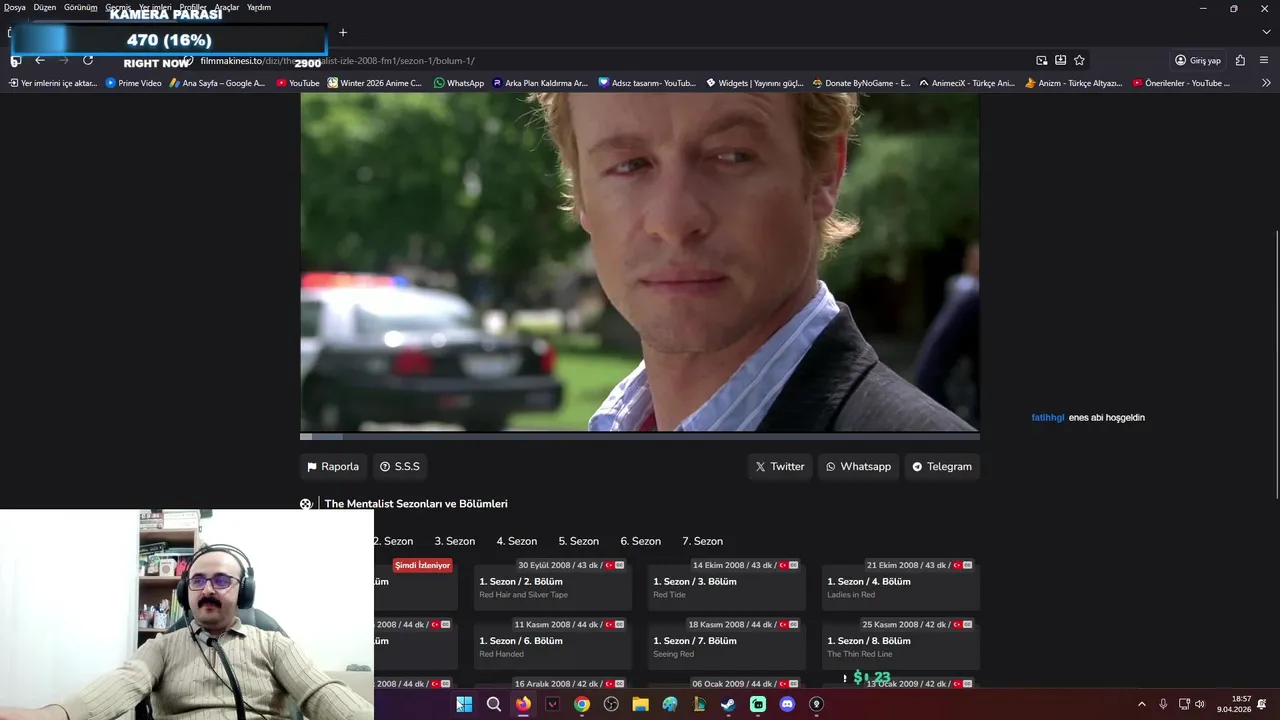Image resolution: width=1280 pixels, height=720 pixels.
Task: Open the YouTube bookmark
Action: 298,83
